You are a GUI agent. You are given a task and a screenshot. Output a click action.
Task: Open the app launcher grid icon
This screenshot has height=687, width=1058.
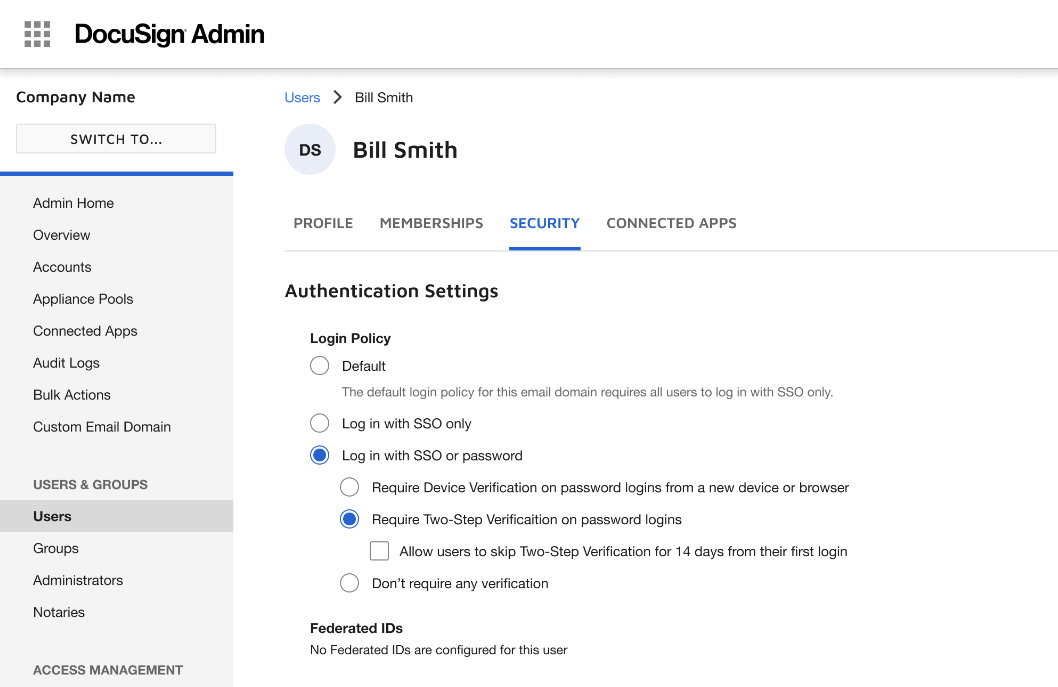point(37,34)
